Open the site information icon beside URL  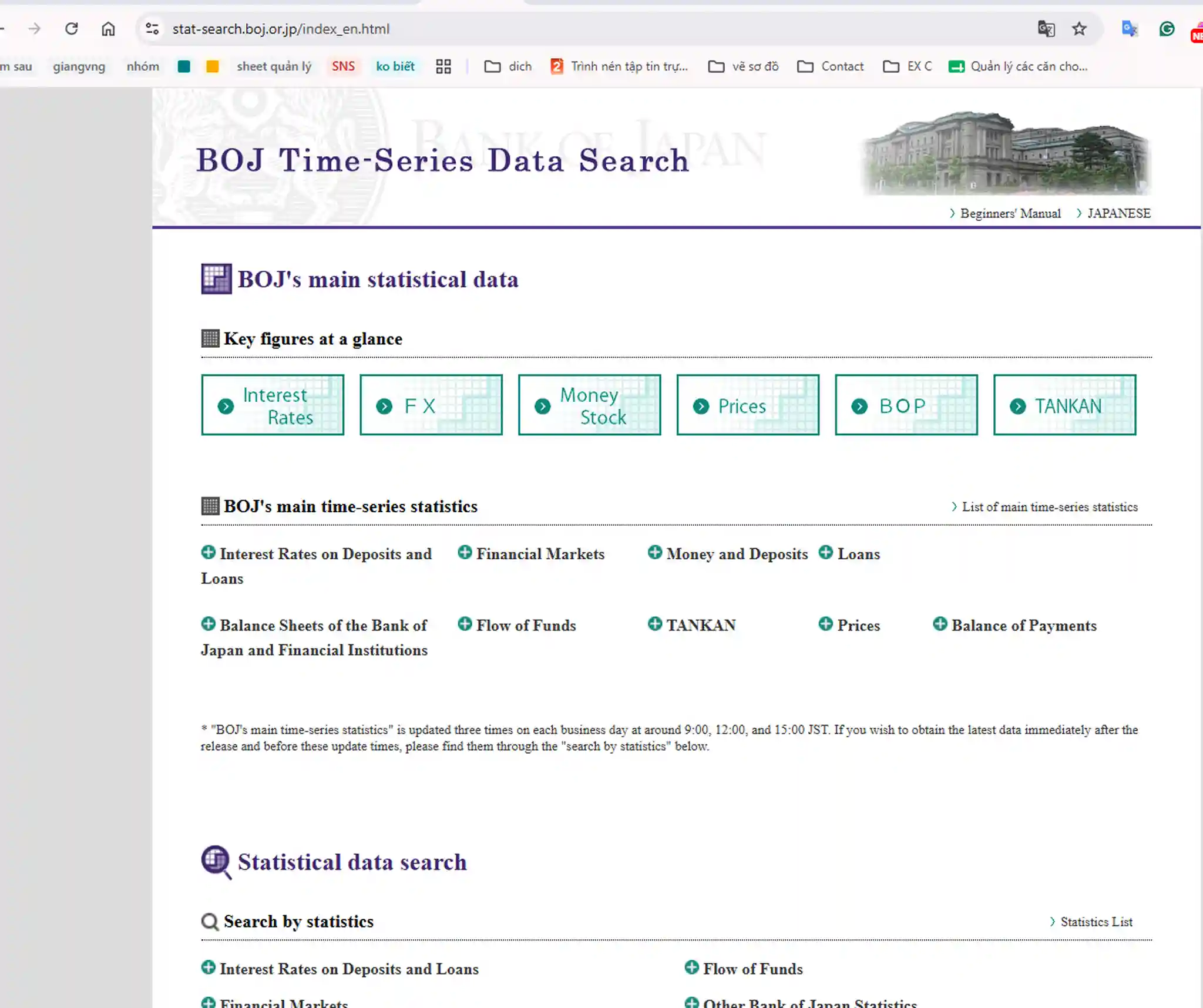click(x=152, y=29)
